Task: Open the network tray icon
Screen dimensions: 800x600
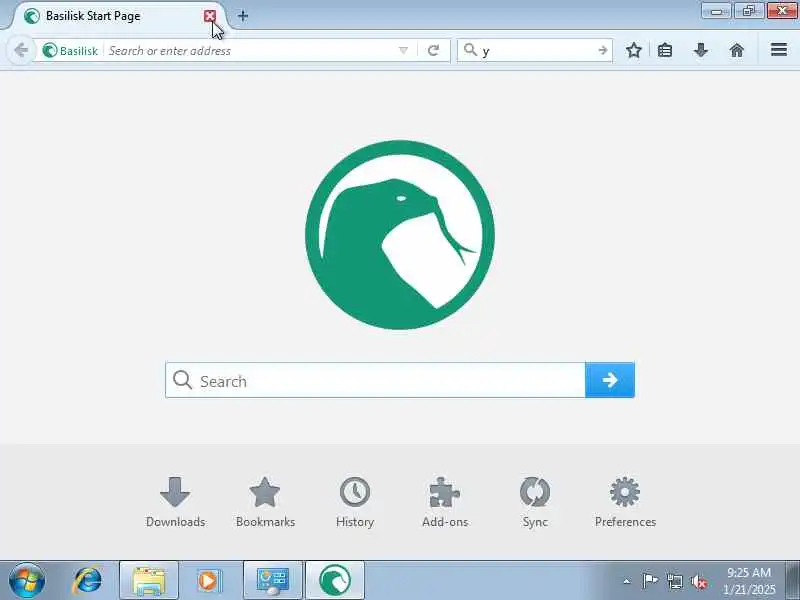Action: 675,581
